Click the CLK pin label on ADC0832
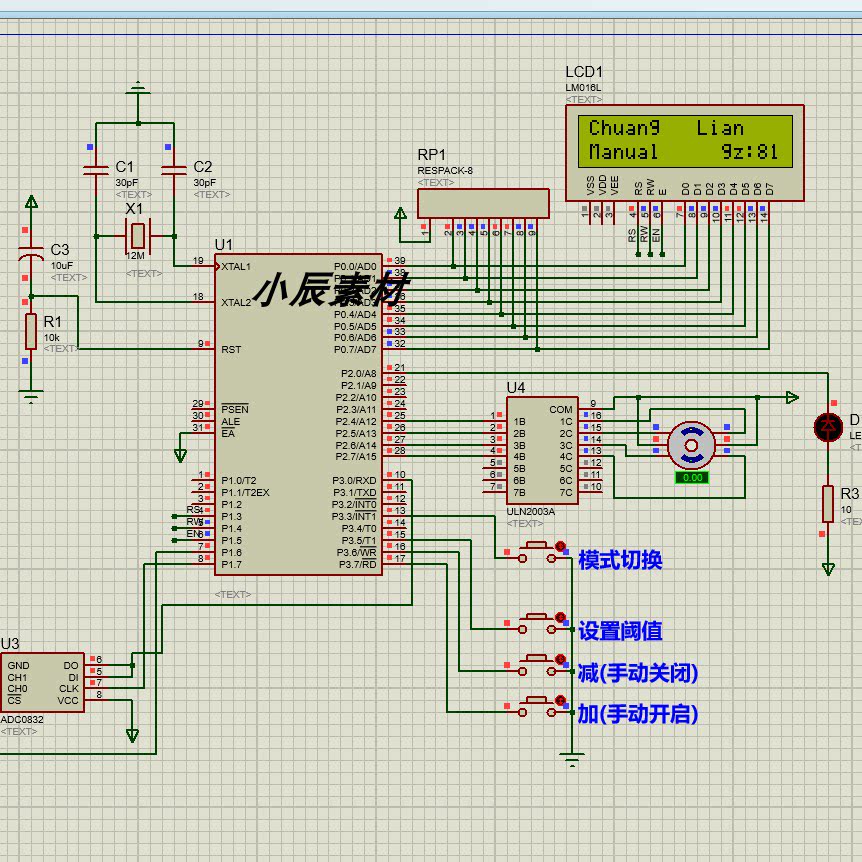This screenshot has height=862, width=862. click(69, 689)
